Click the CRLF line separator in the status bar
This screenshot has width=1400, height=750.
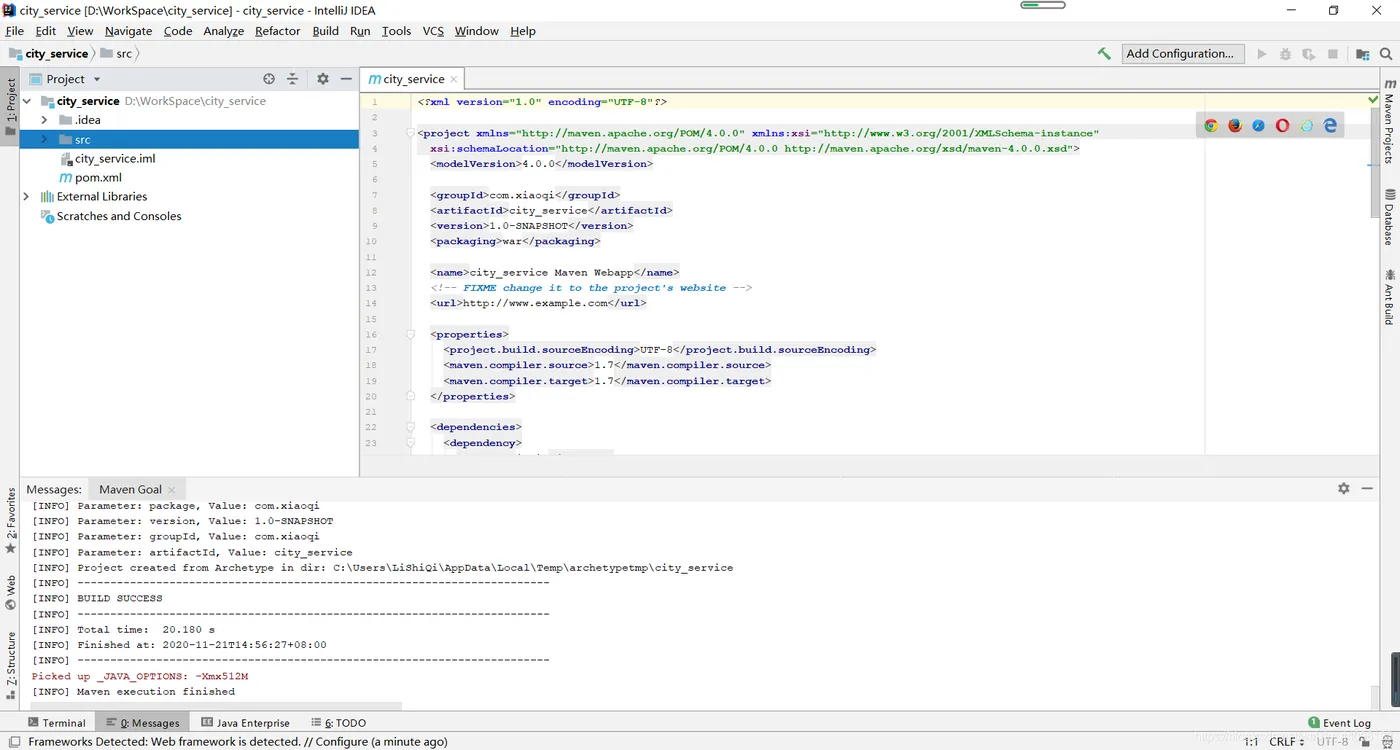[x=1286, y=742]
